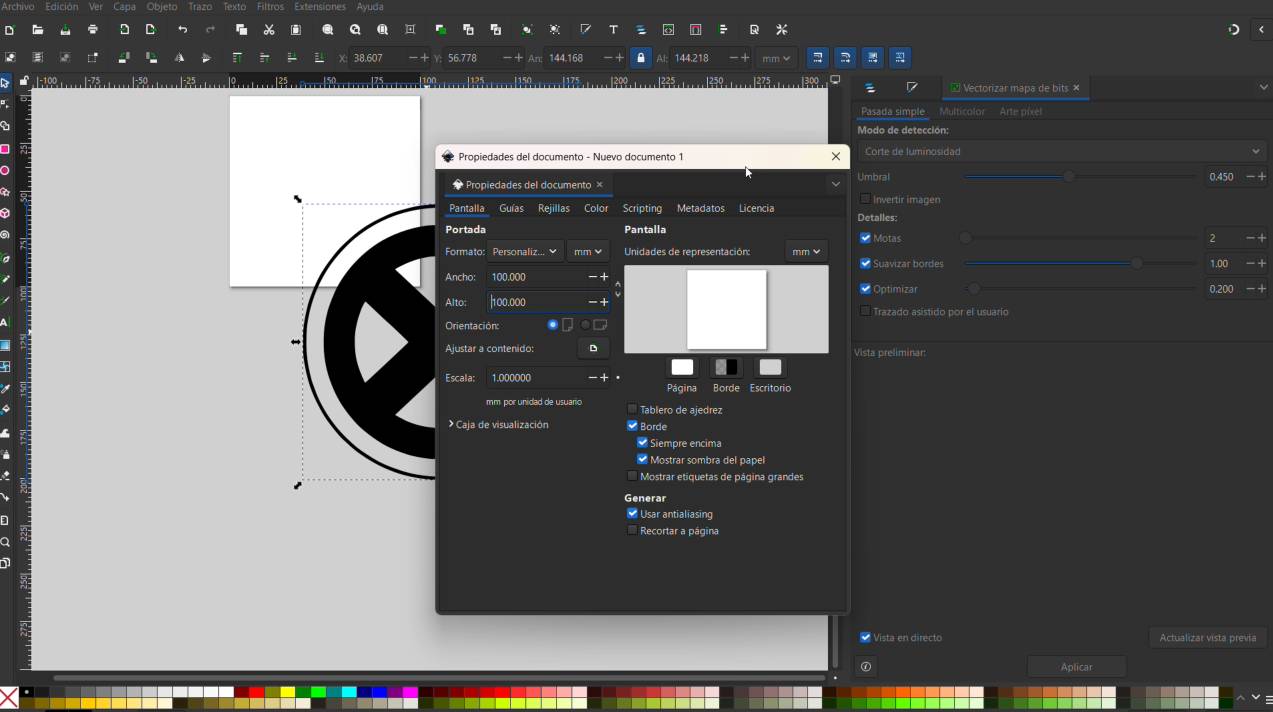This screenshot has width=1273, height=712.
Task: Open Layers panel tab icon
Action: coord(870,88)
